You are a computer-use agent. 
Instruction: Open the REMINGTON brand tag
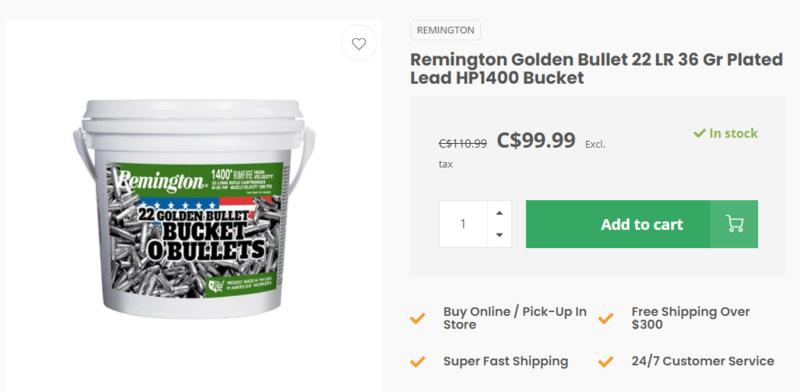(x=445, y=30)
